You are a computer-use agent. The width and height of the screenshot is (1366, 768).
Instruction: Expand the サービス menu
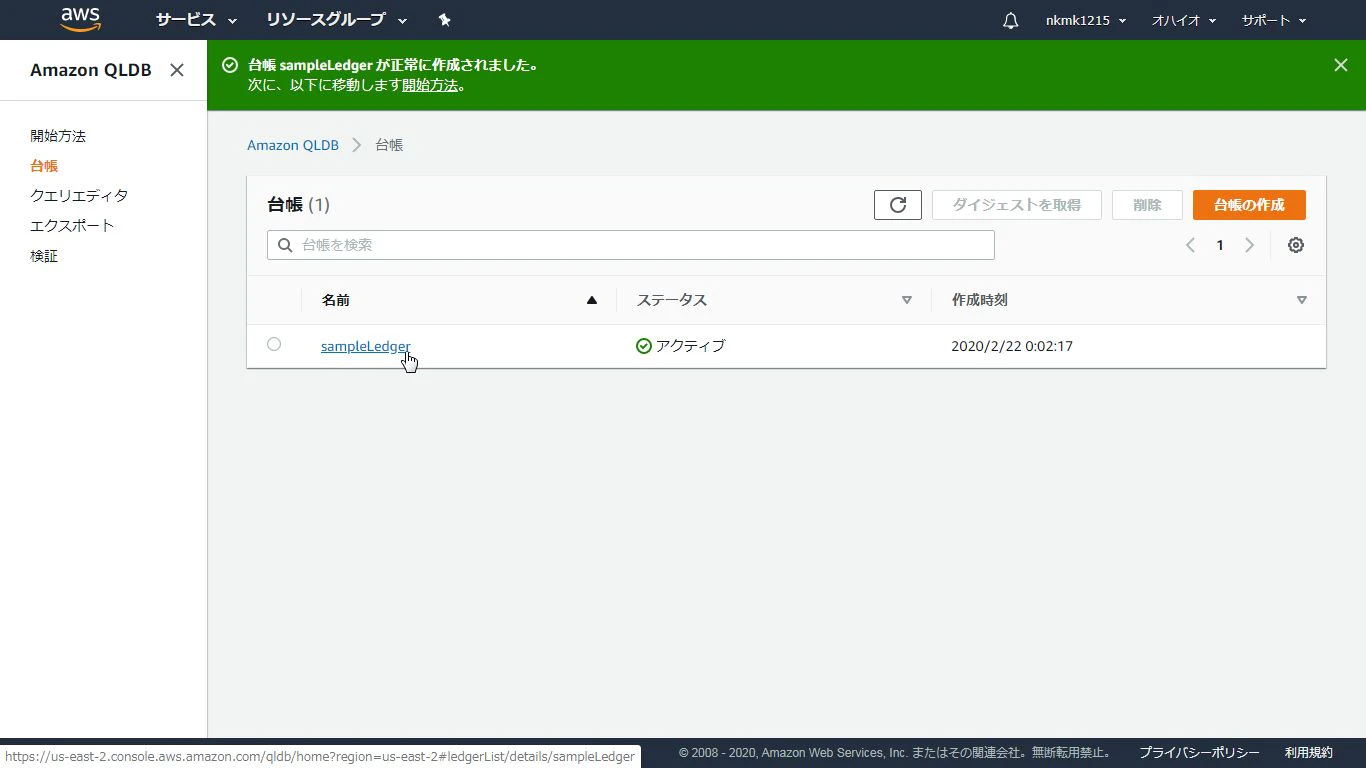(196, 20)
